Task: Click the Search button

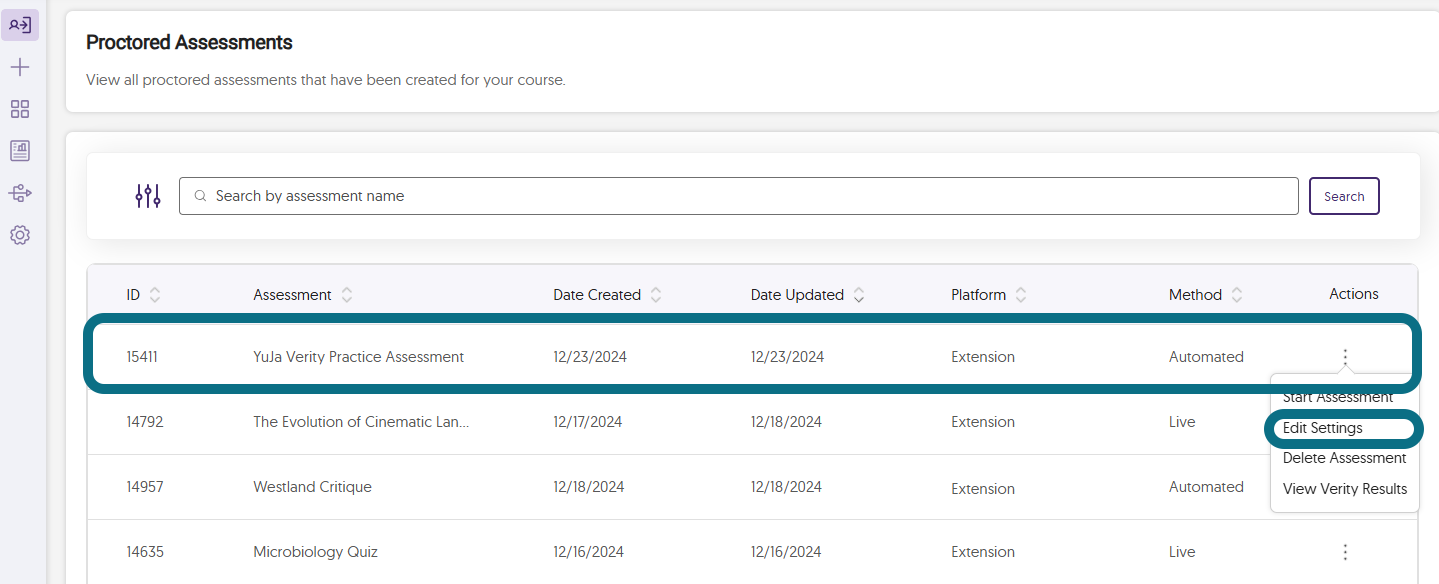Action: (x=1344, y=196)
